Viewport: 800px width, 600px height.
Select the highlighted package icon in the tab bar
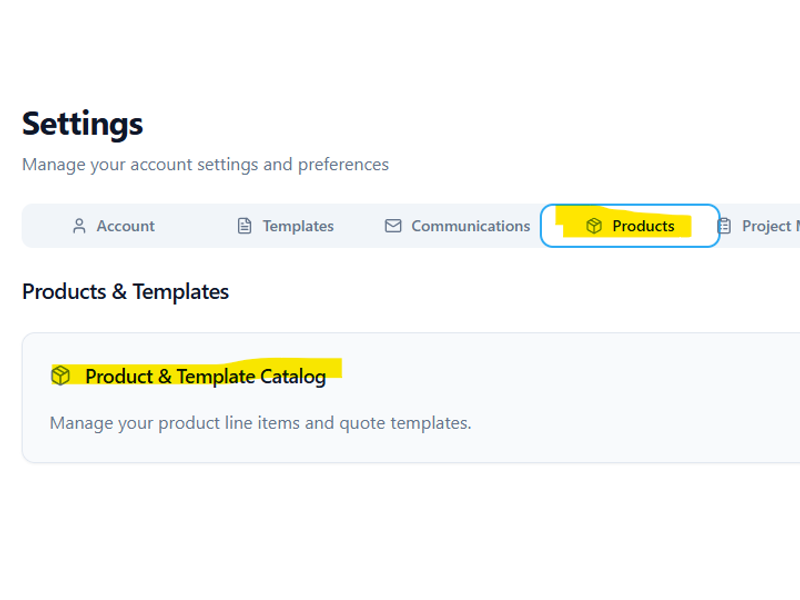[x=596, y=226]
